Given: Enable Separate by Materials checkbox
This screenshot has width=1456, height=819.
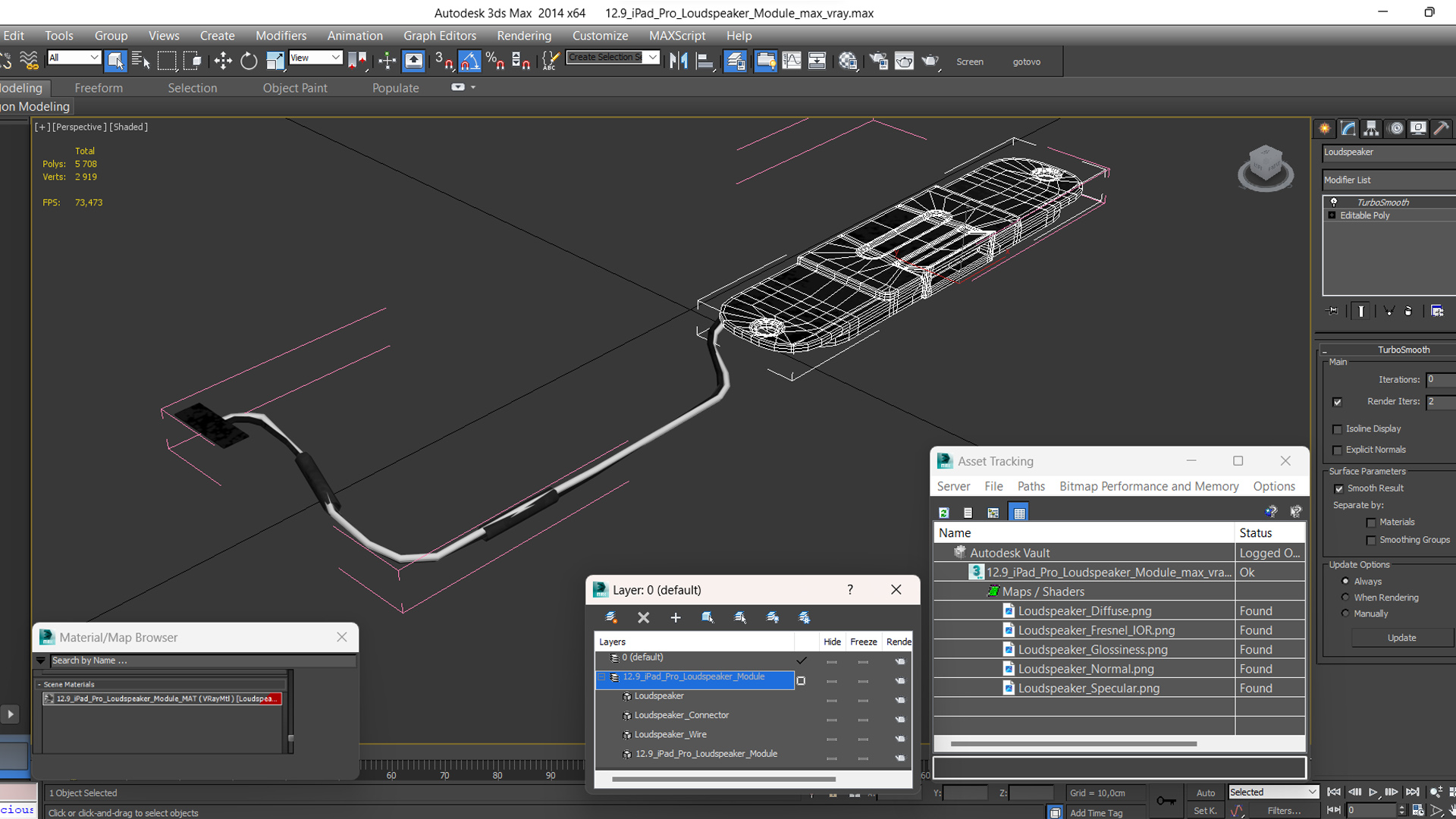Looking at the screenshot, I should point(1371,522).
